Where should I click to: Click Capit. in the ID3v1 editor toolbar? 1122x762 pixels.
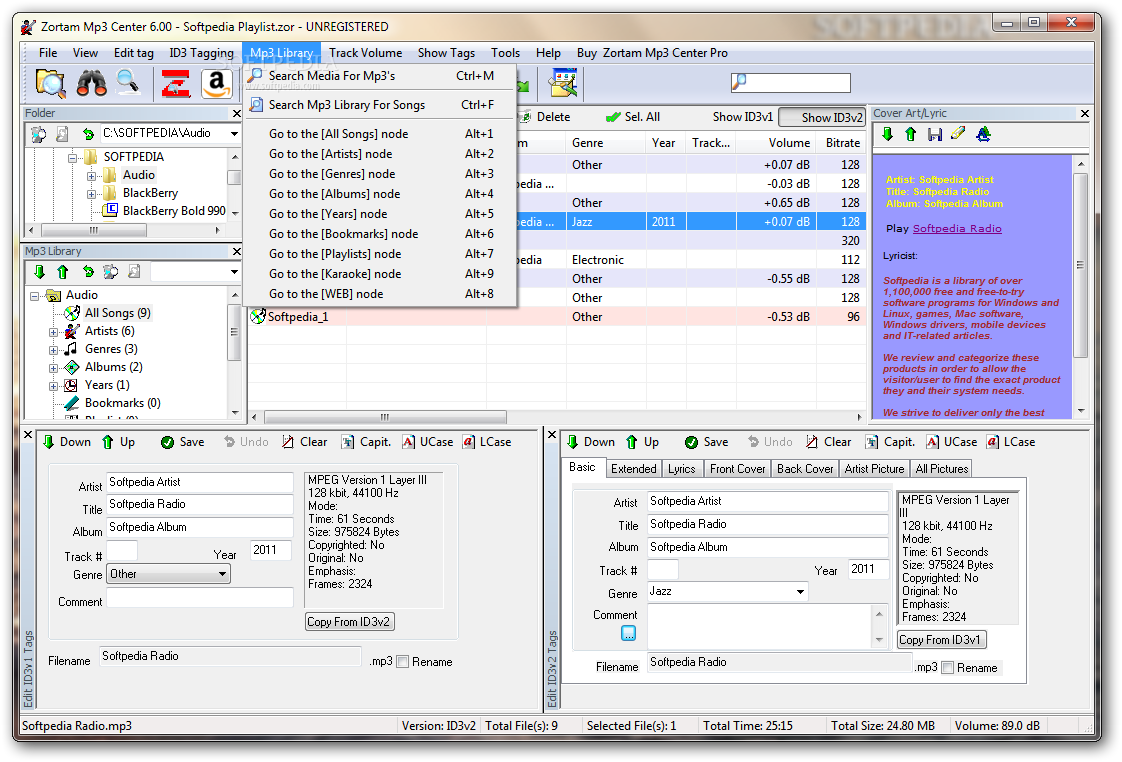(366, 442)
